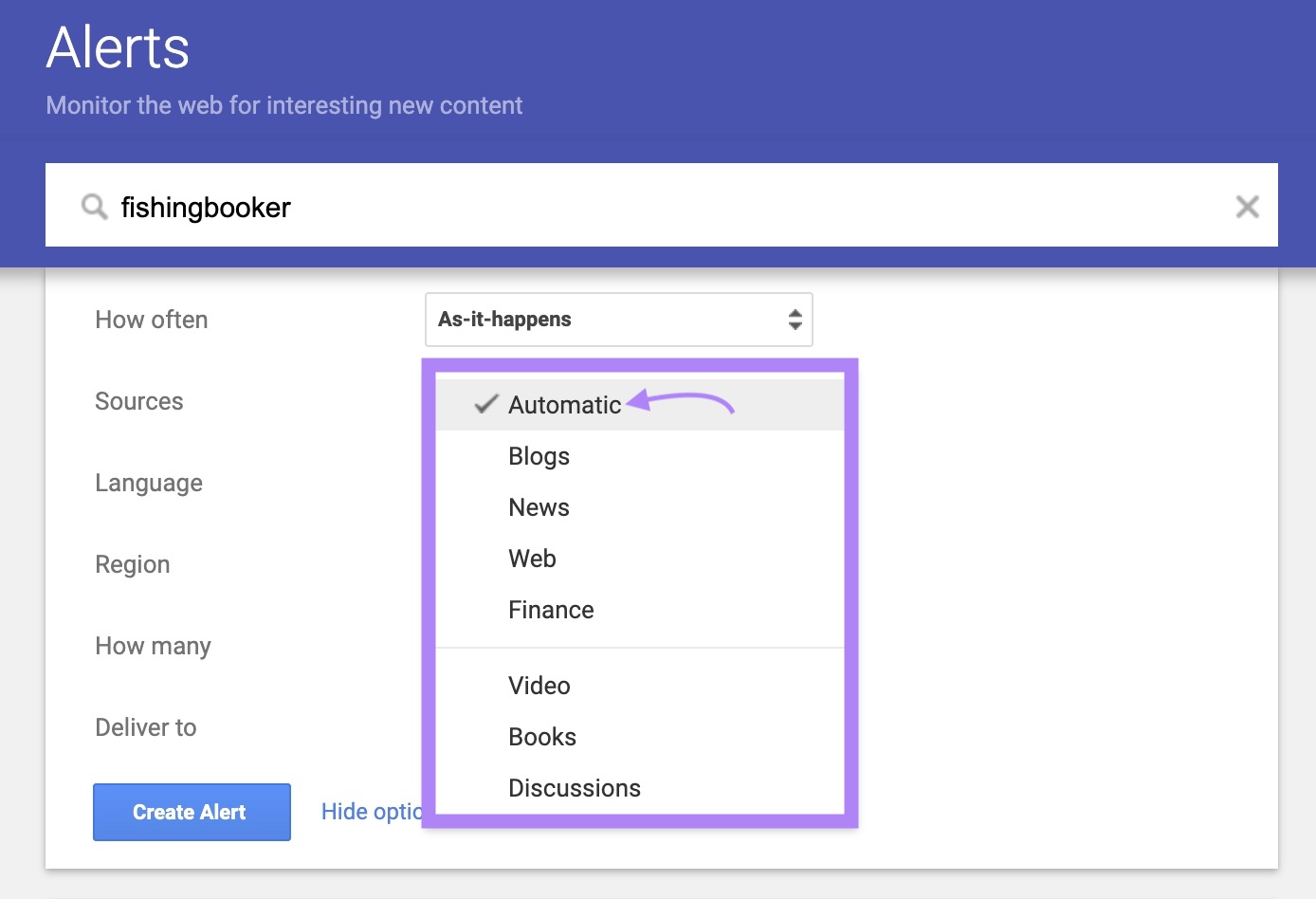Choose News as the alert source

point(538,507)
